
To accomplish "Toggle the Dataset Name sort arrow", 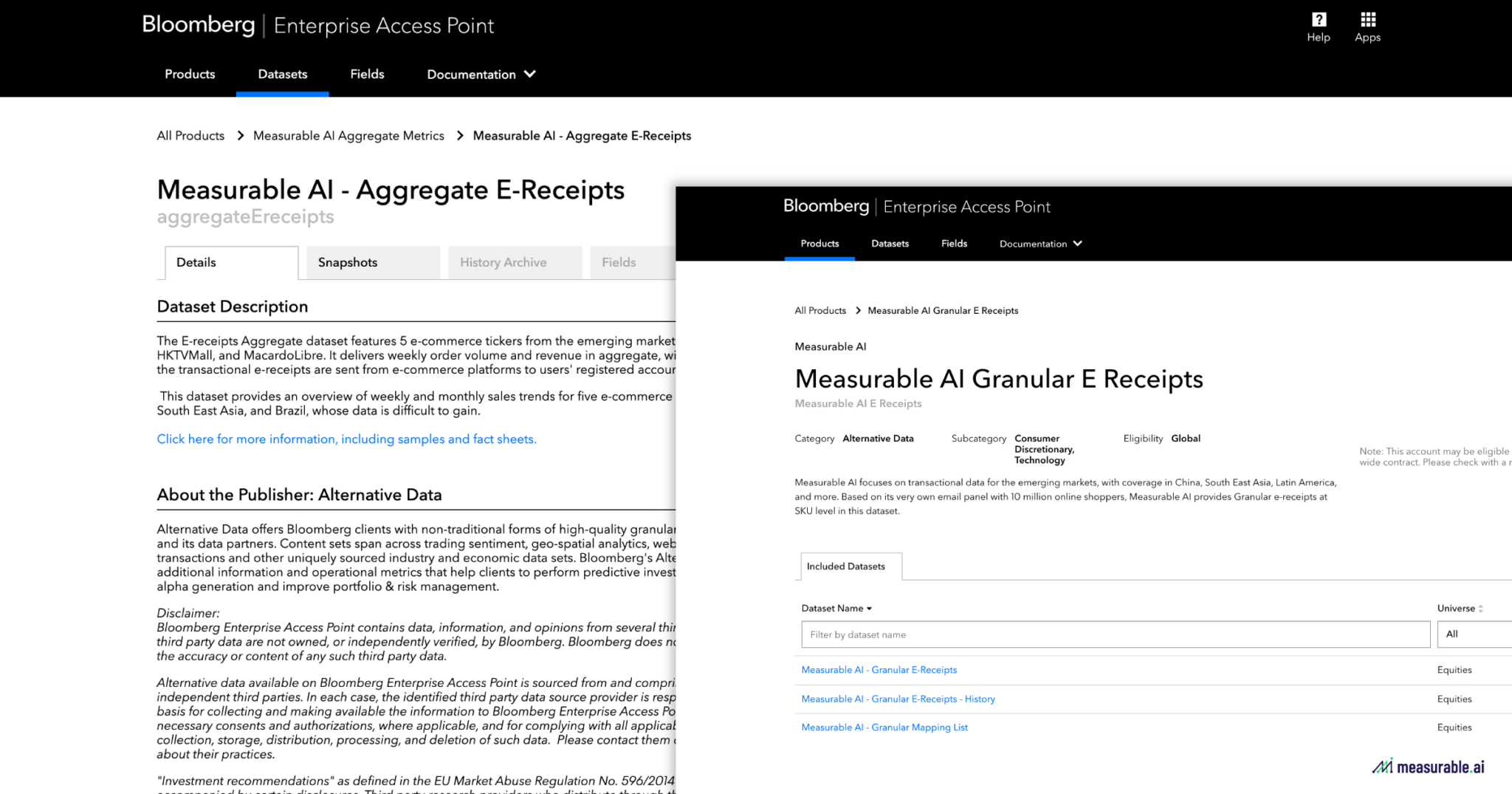I will pyautogui.click(x=870, y=608).
